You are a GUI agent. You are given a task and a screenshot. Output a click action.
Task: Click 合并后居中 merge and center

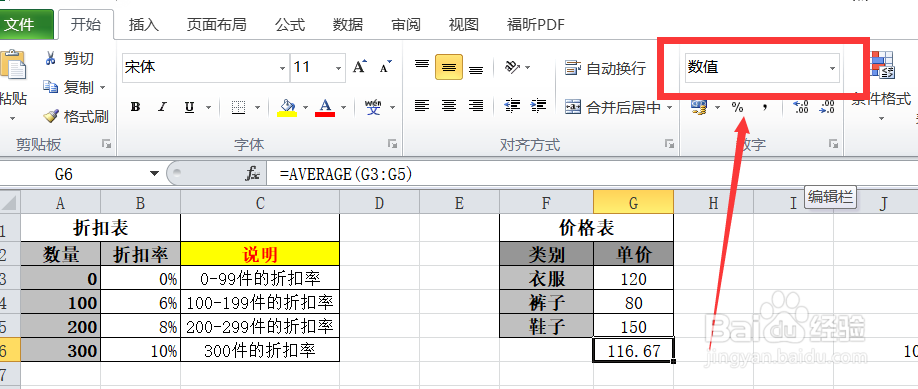click(612, 107)
